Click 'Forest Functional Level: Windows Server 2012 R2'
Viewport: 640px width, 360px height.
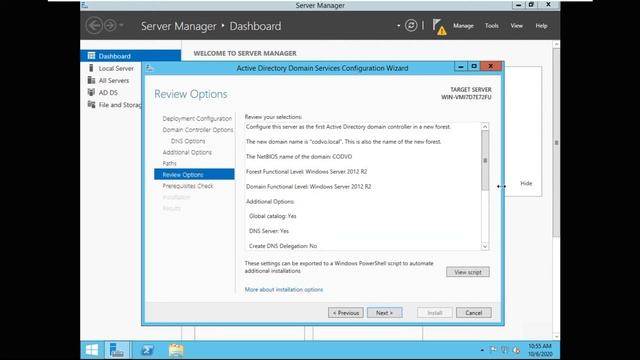point(307,172)
